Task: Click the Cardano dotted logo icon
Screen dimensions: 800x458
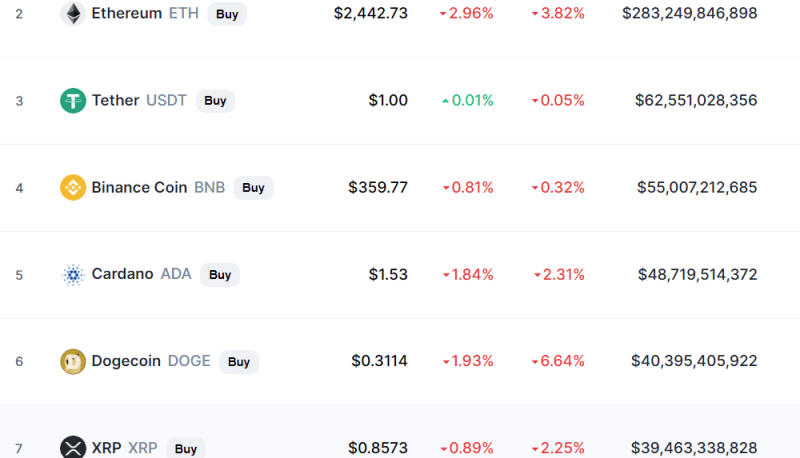Action: 73,274
